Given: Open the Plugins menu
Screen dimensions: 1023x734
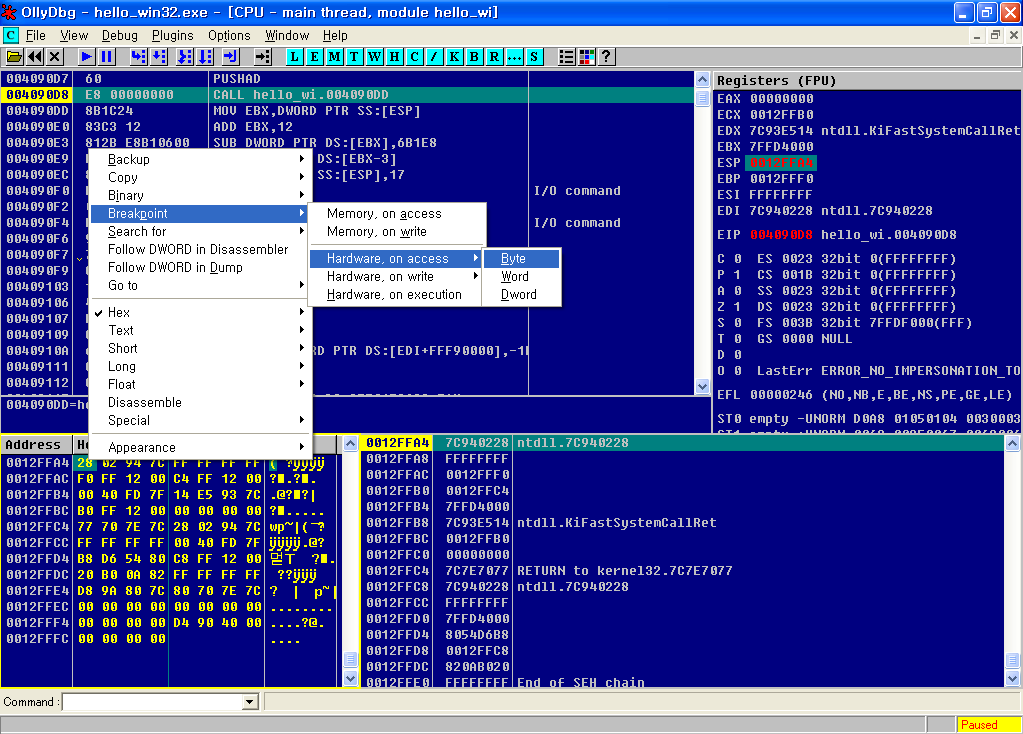Looking at the screenshot, I should coord(173,35).
